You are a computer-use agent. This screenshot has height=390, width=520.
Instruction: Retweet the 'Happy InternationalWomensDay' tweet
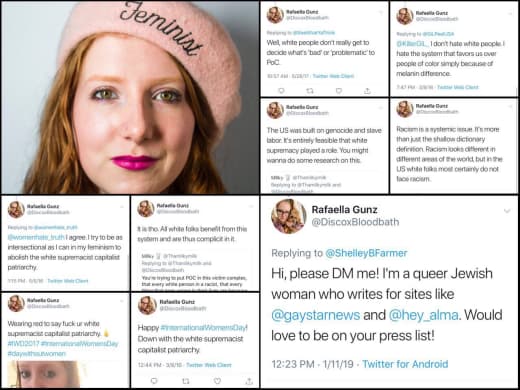[x=186, y=380]
